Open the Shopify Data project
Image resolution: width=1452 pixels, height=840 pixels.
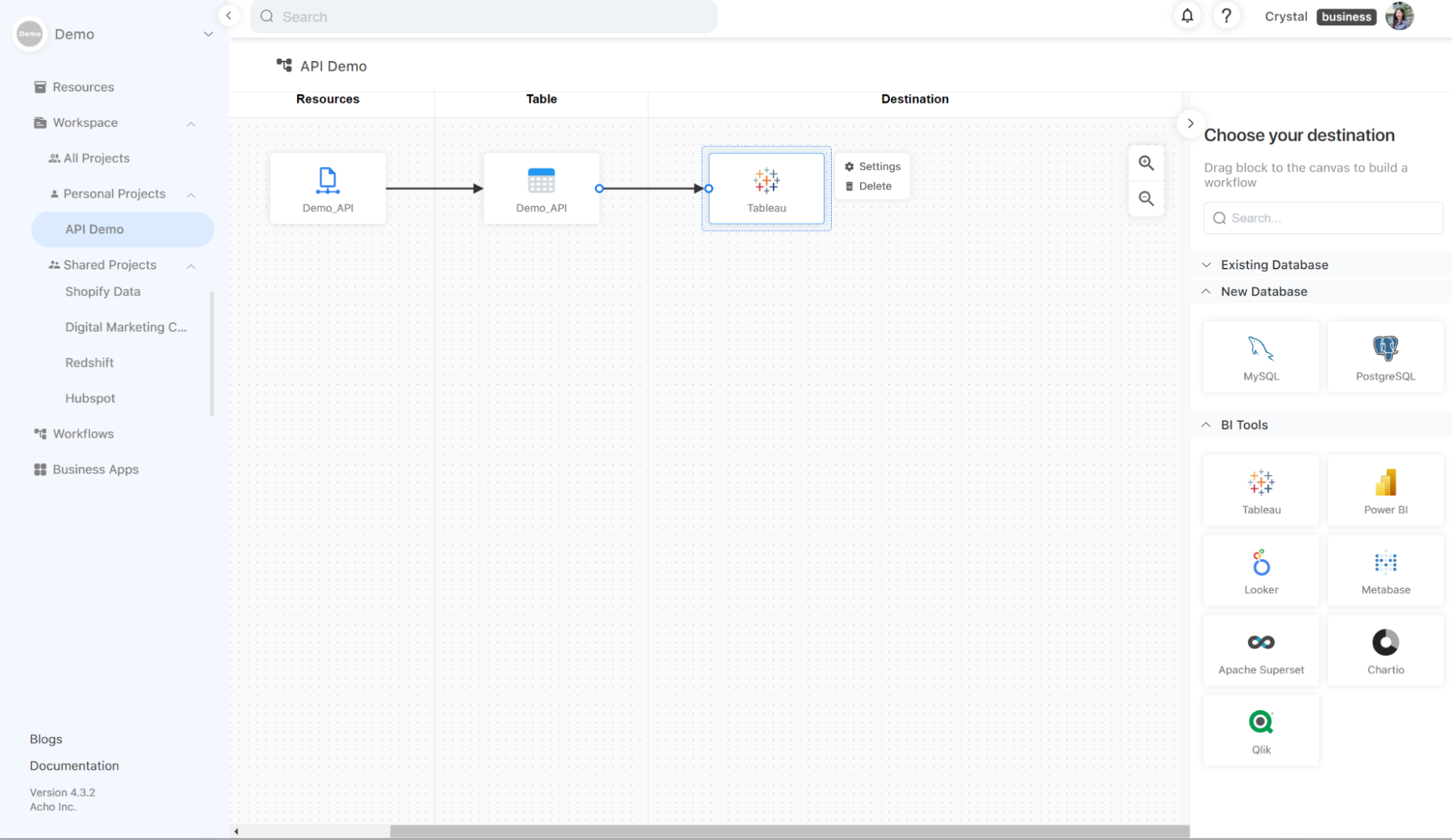(102, 291)
